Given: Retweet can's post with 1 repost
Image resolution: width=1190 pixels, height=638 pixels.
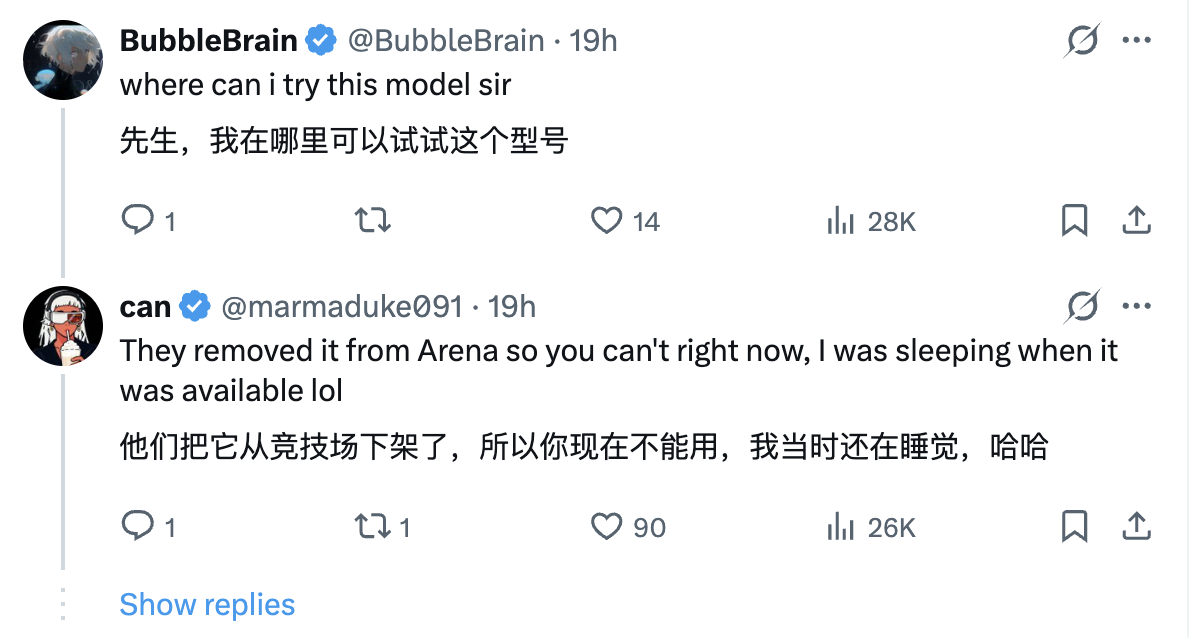Looking at the screenshot, I should click(x=373, y=525).
